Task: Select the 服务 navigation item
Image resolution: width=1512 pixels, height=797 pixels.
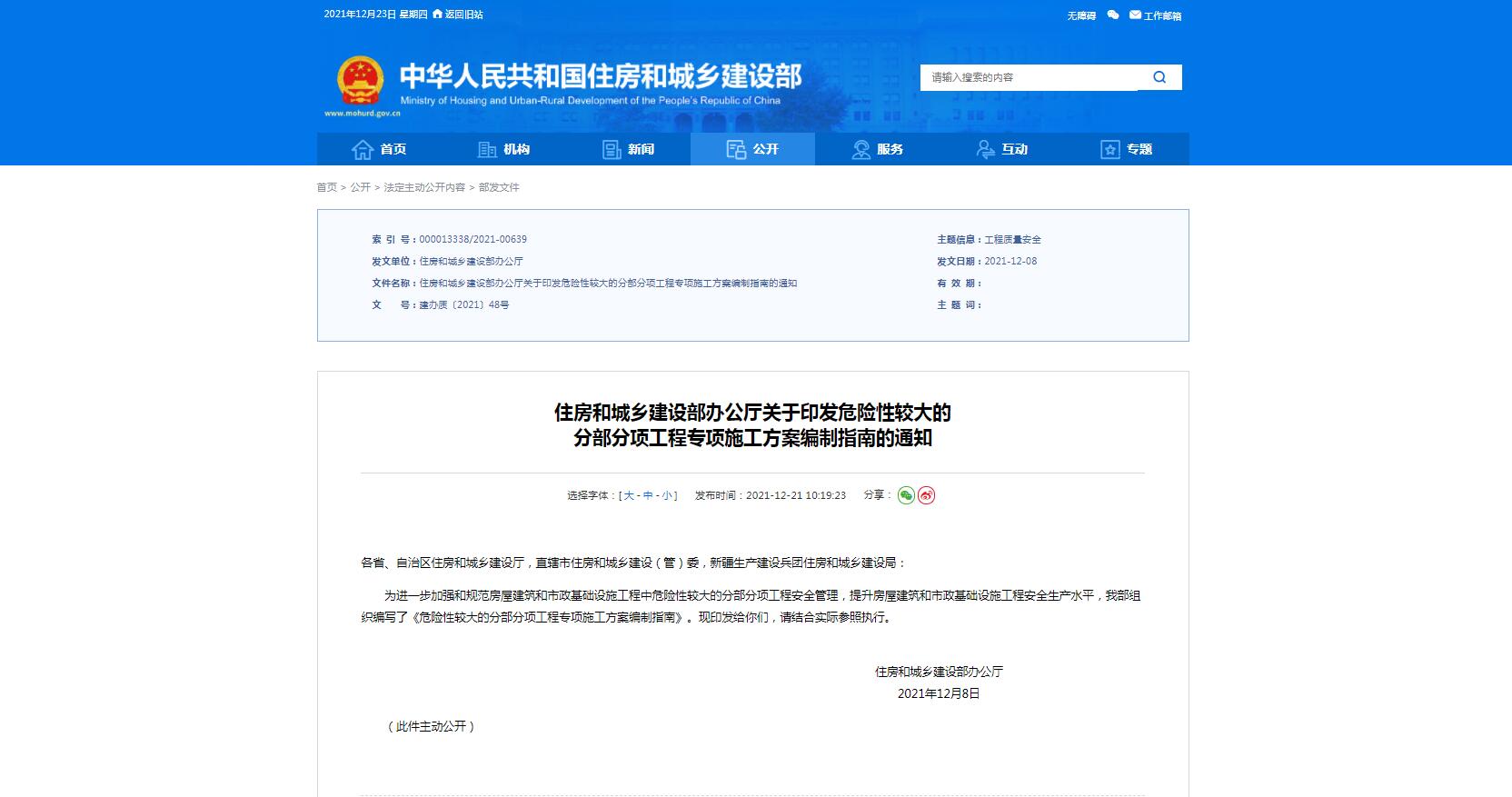Action: tap(878, 149)
